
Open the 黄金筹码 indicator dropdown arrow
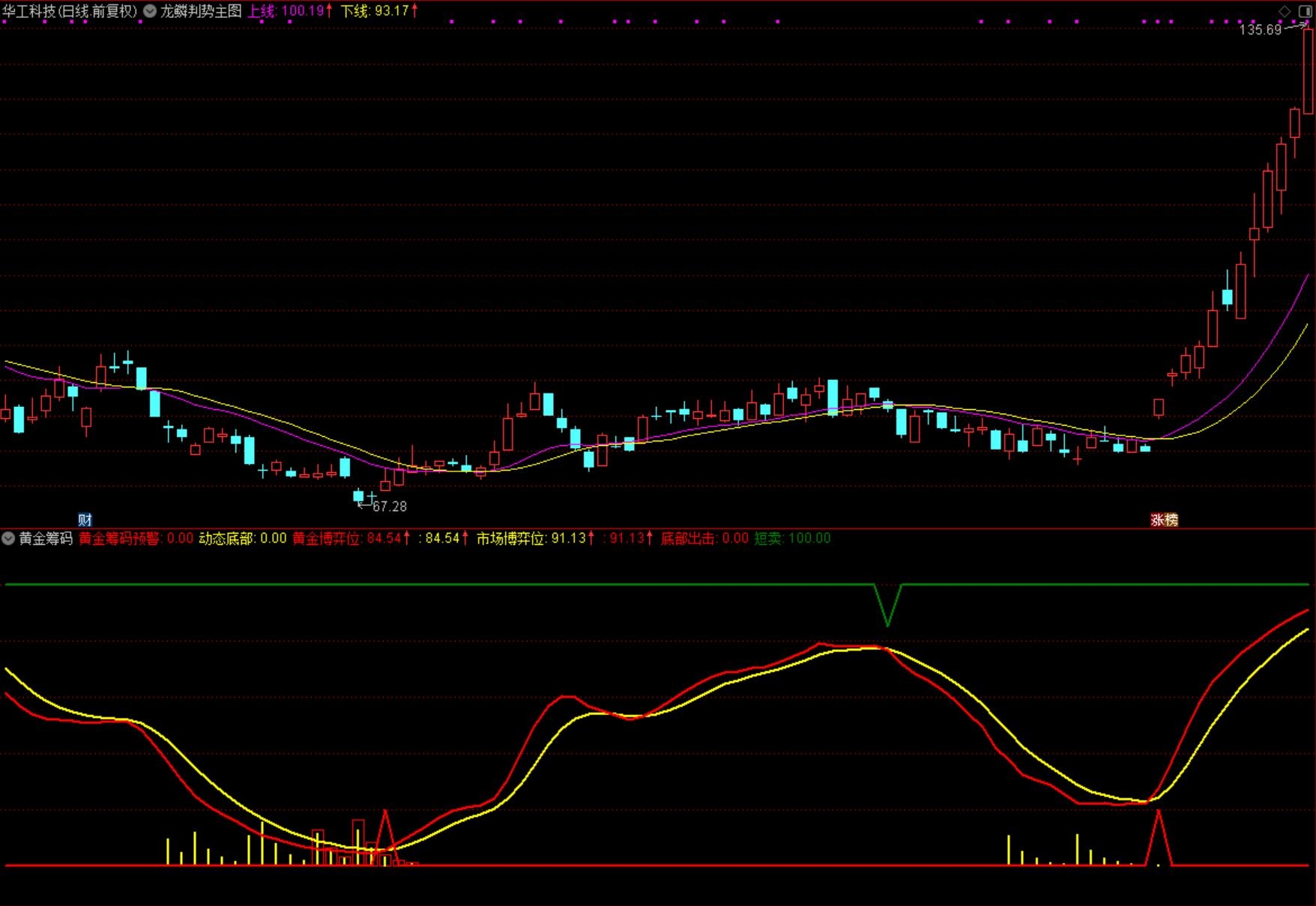coord(8,538)
